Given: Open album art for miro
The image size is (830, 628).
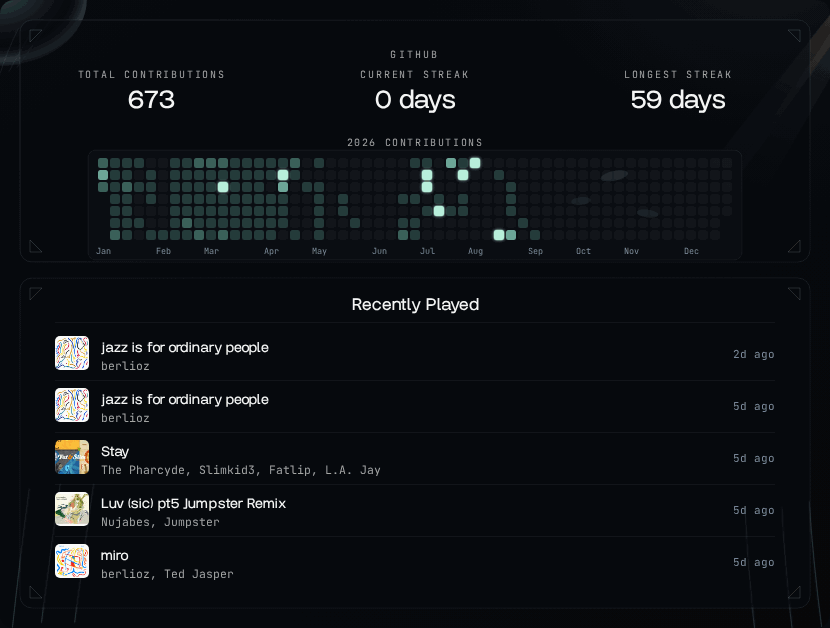Looking at the screenshot, I should tap(72, 561).
